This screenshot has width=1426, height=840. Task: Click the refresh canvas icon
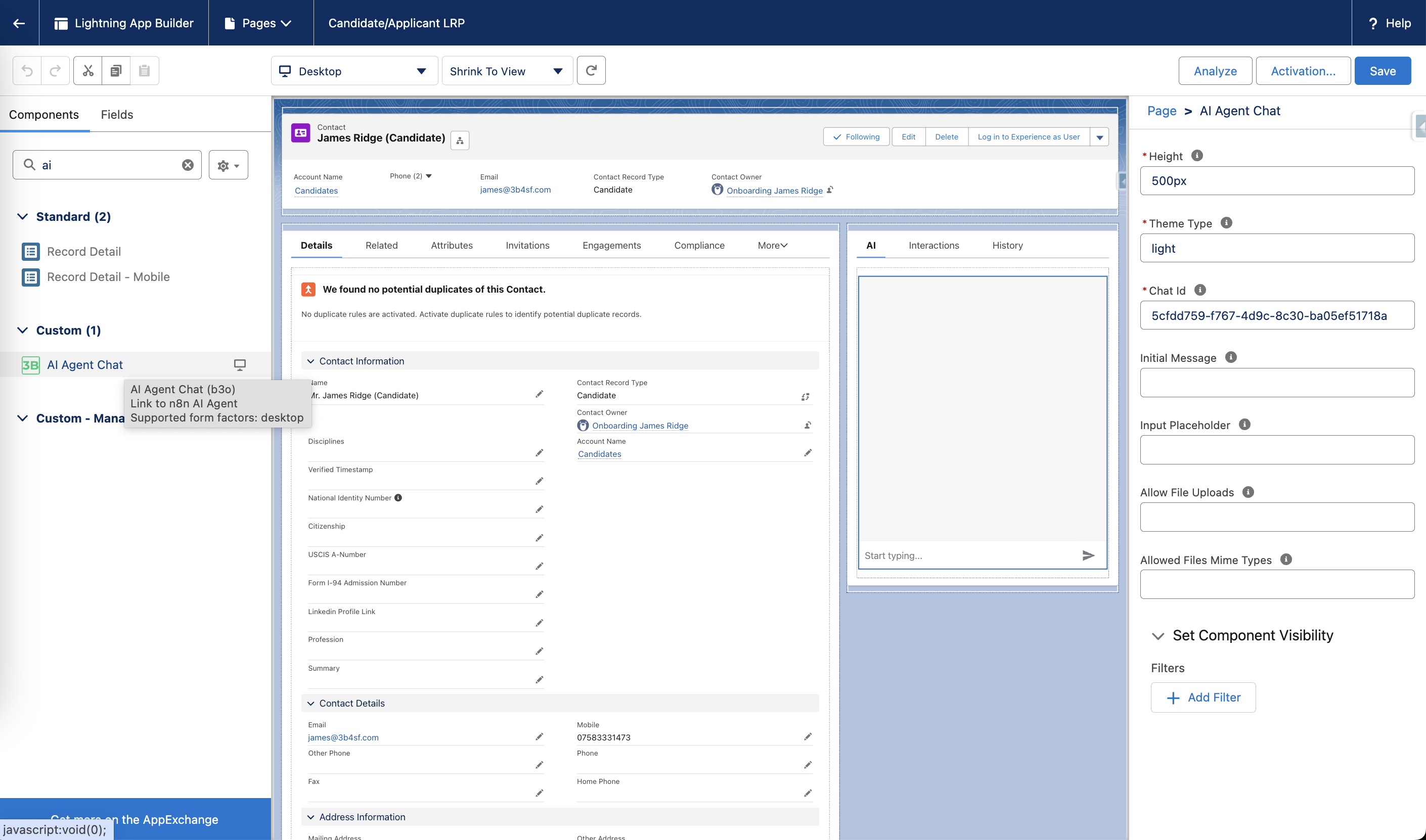point(591,71)
